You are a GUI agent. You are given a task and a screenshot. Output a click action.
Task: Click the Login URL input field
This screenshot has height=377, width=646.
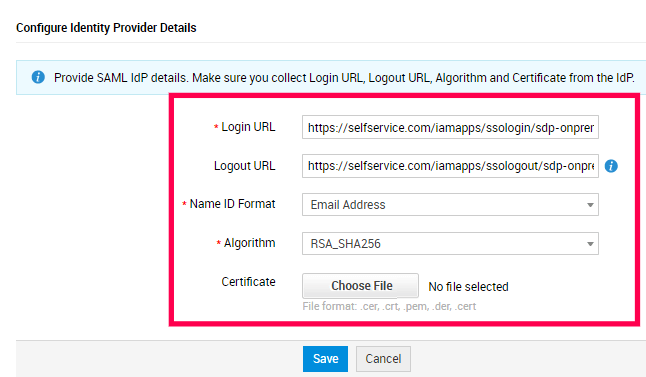(450, 127)
